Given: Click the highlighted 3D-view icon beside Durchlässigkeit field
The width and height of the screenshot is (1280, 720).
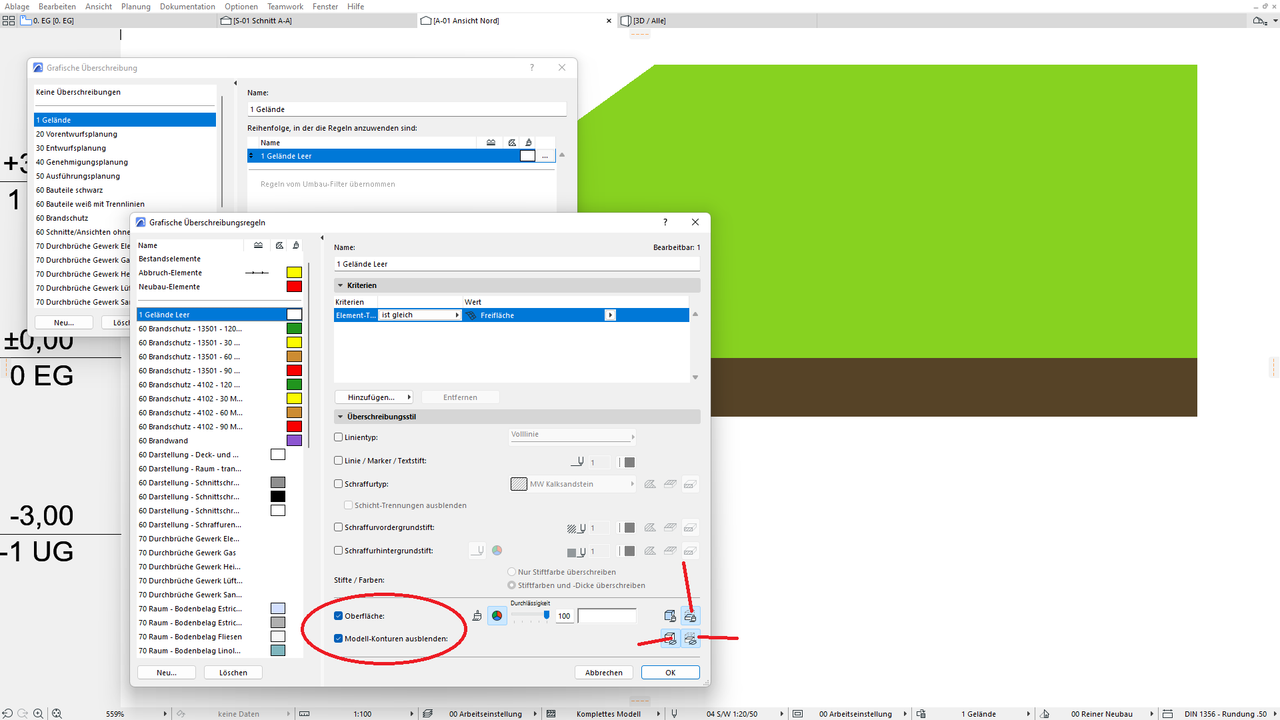Looking at the screenshot, I should tap(690, 617).
